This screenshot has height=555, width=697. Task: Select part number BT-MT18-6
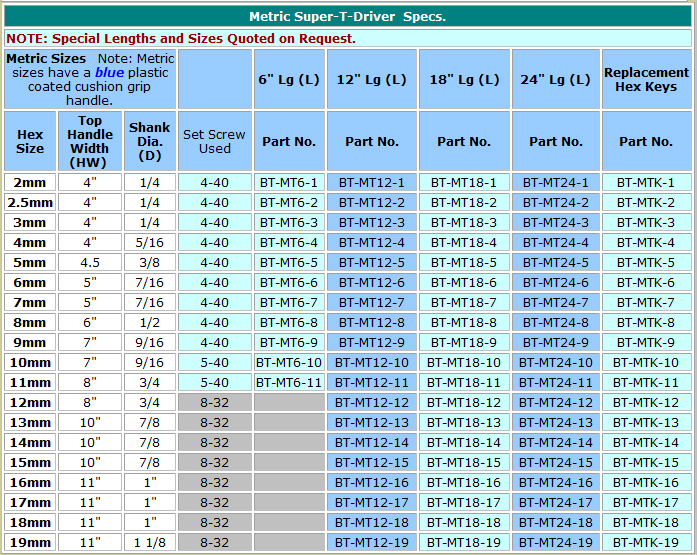[x=464, y=282]
